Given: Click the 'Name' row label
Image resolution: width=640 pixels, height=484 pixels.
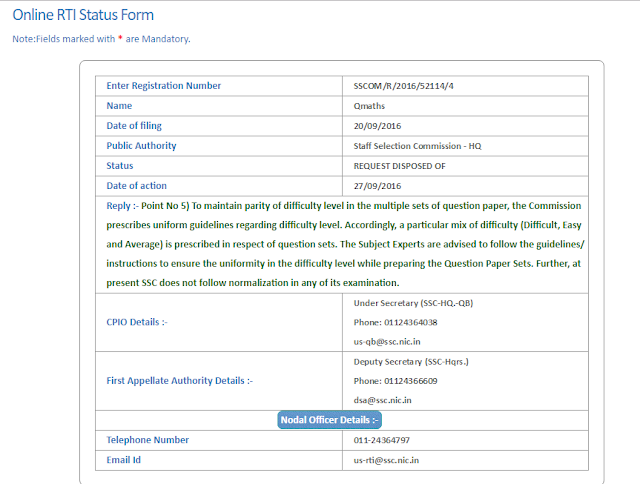Looking at the screenshot, I should [x=119, y=106].
